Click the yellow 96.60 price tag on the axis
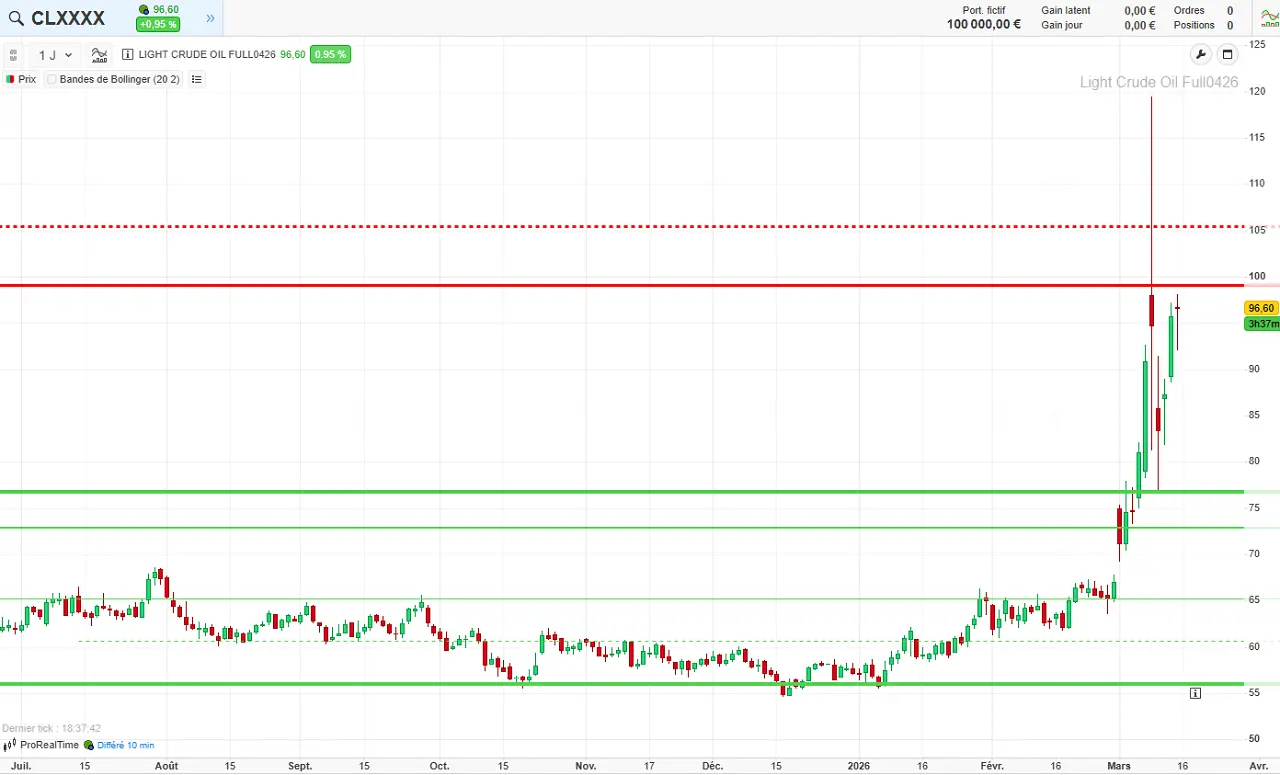 point(1260,308)
